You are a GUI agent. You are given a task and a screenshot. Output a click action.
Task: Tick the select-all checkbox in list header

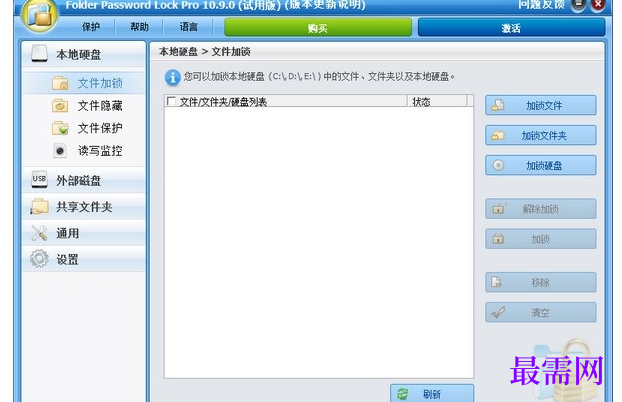171,101
